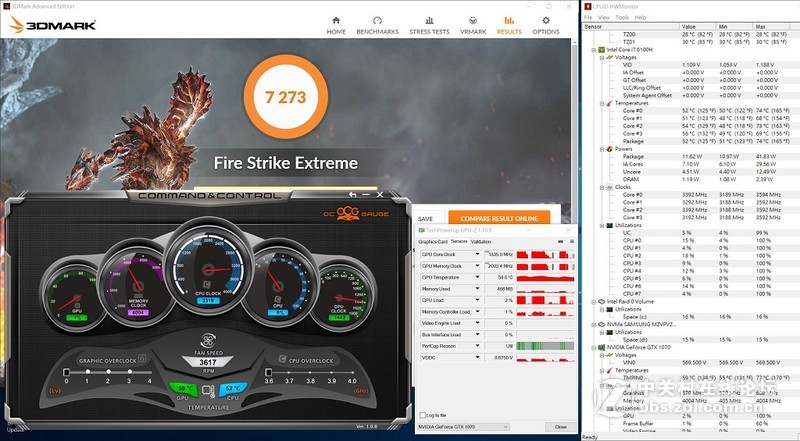Open the Help menu in HWMonitor
800x441 pixels.
(640, 17)
